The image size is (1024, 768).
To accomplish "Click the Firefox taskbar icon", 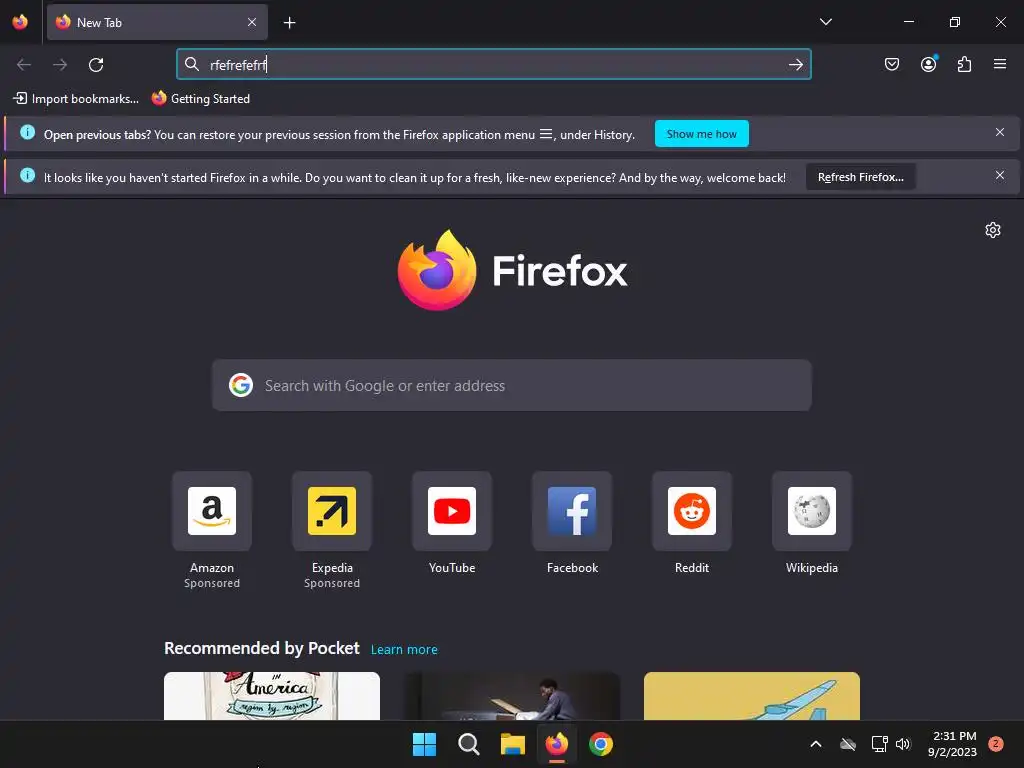I will pyautogui.click(x=556, y=744).
